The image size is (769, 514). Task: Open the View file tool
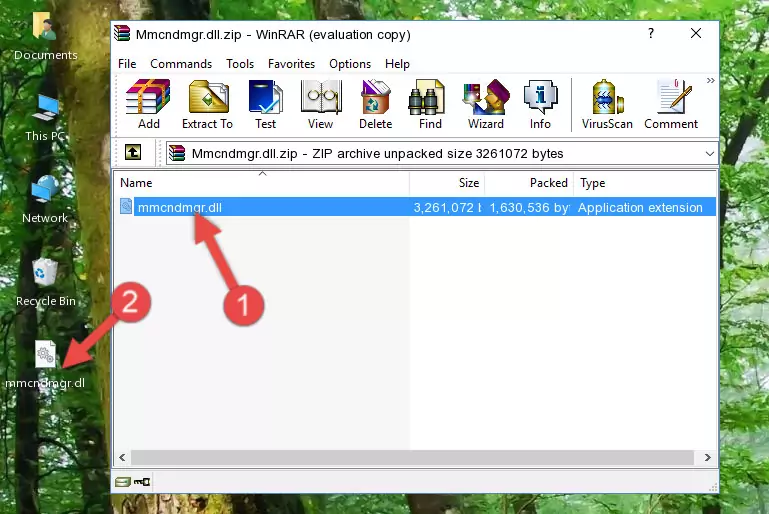(321, 104)
